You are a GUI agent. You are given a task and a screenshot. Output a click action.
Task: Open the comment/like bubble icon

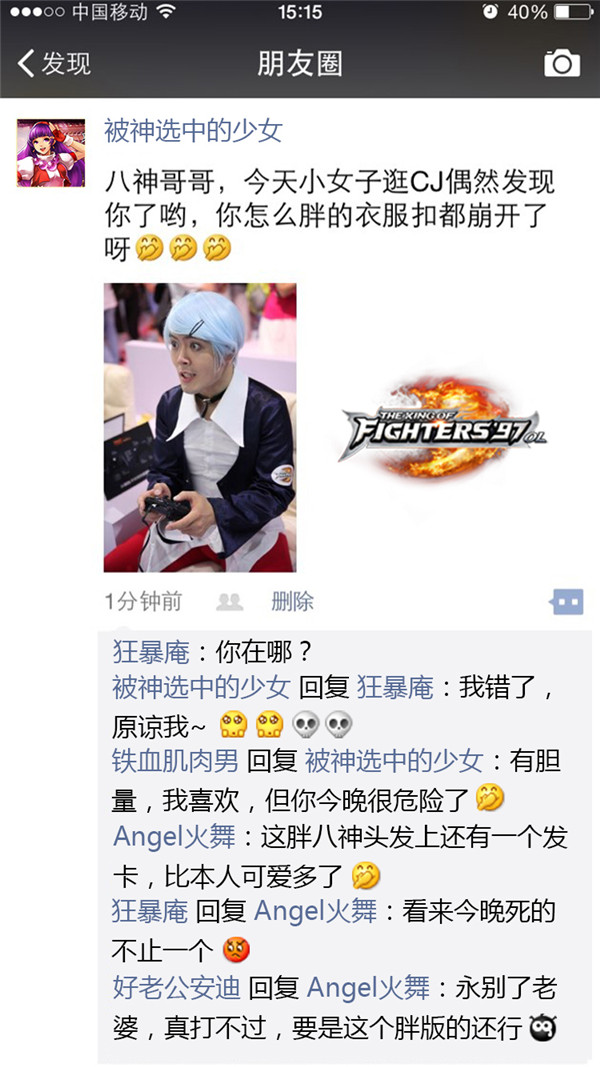pos(567,602)
